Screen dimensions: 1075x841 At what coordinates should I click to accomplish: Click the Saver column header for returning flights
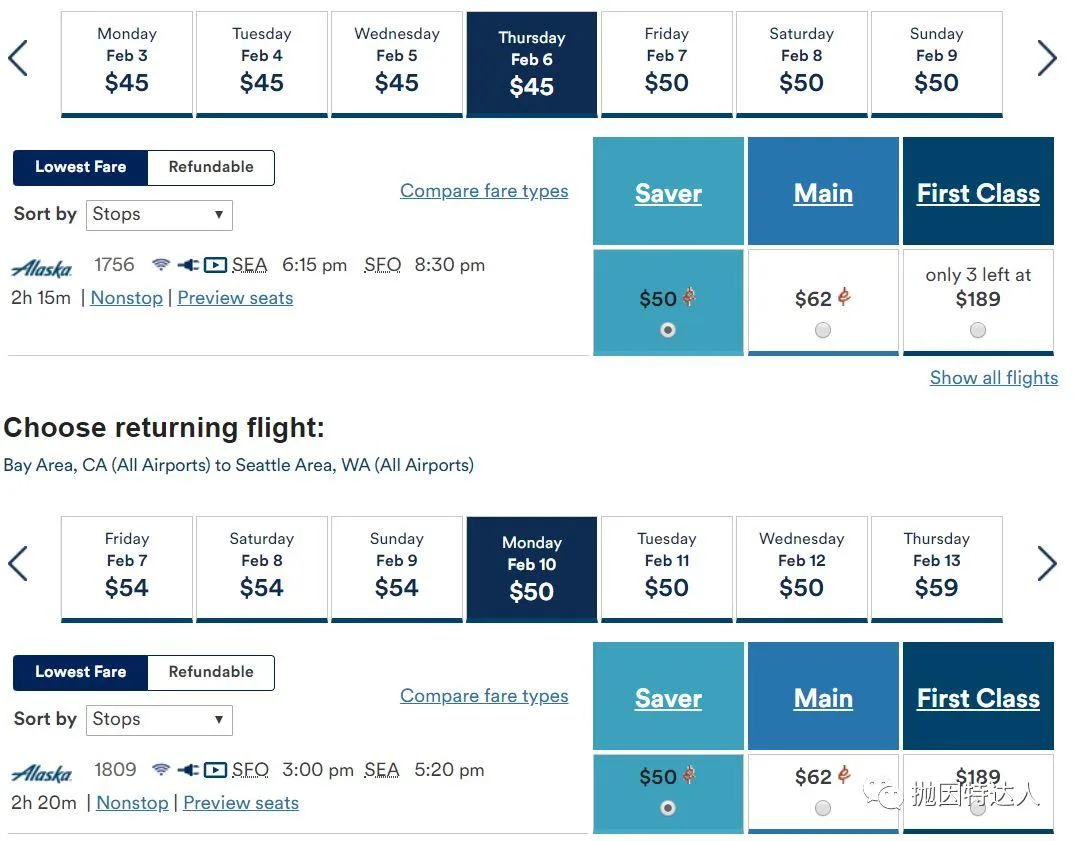668,698
